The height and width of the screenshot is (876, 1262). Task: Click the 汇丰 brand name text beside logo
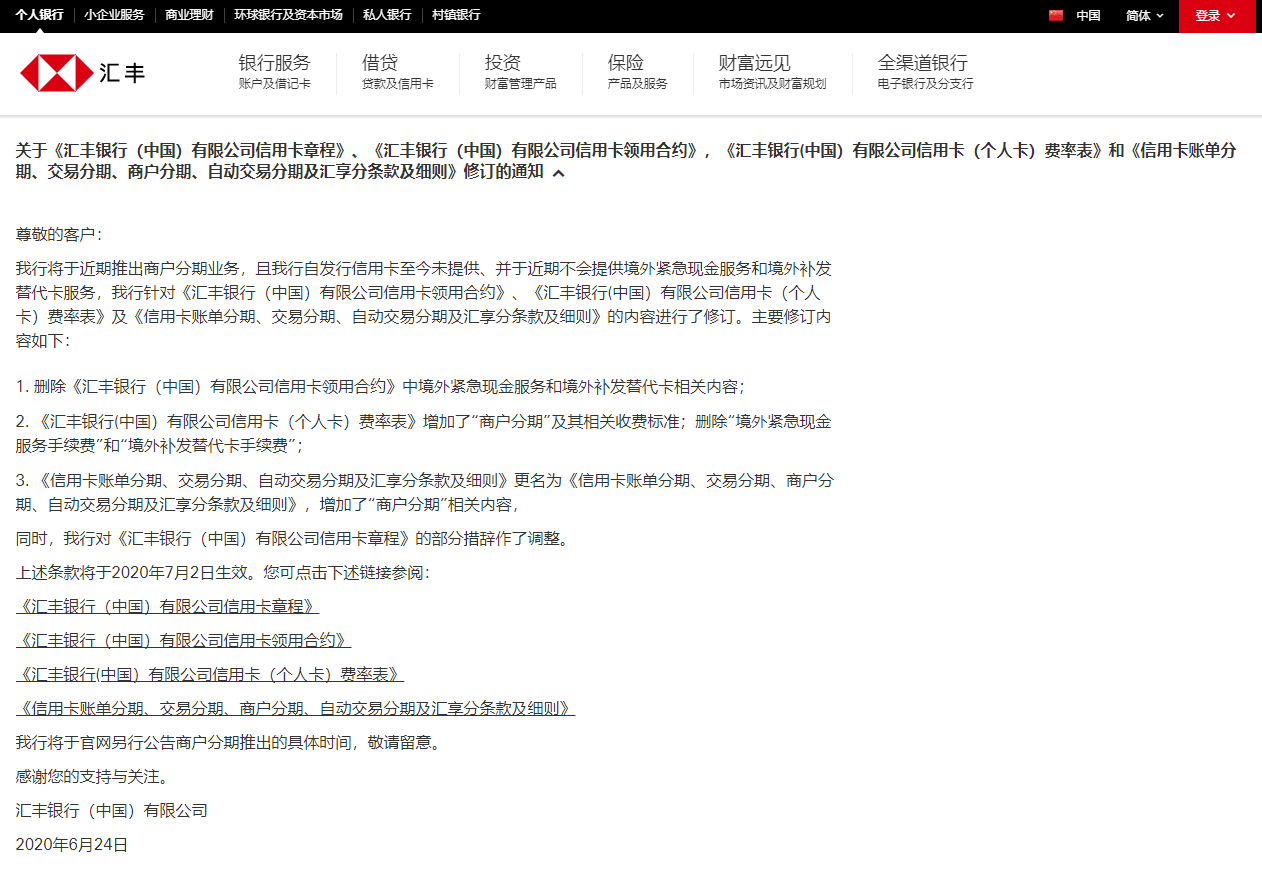click(x=122, y=74)
